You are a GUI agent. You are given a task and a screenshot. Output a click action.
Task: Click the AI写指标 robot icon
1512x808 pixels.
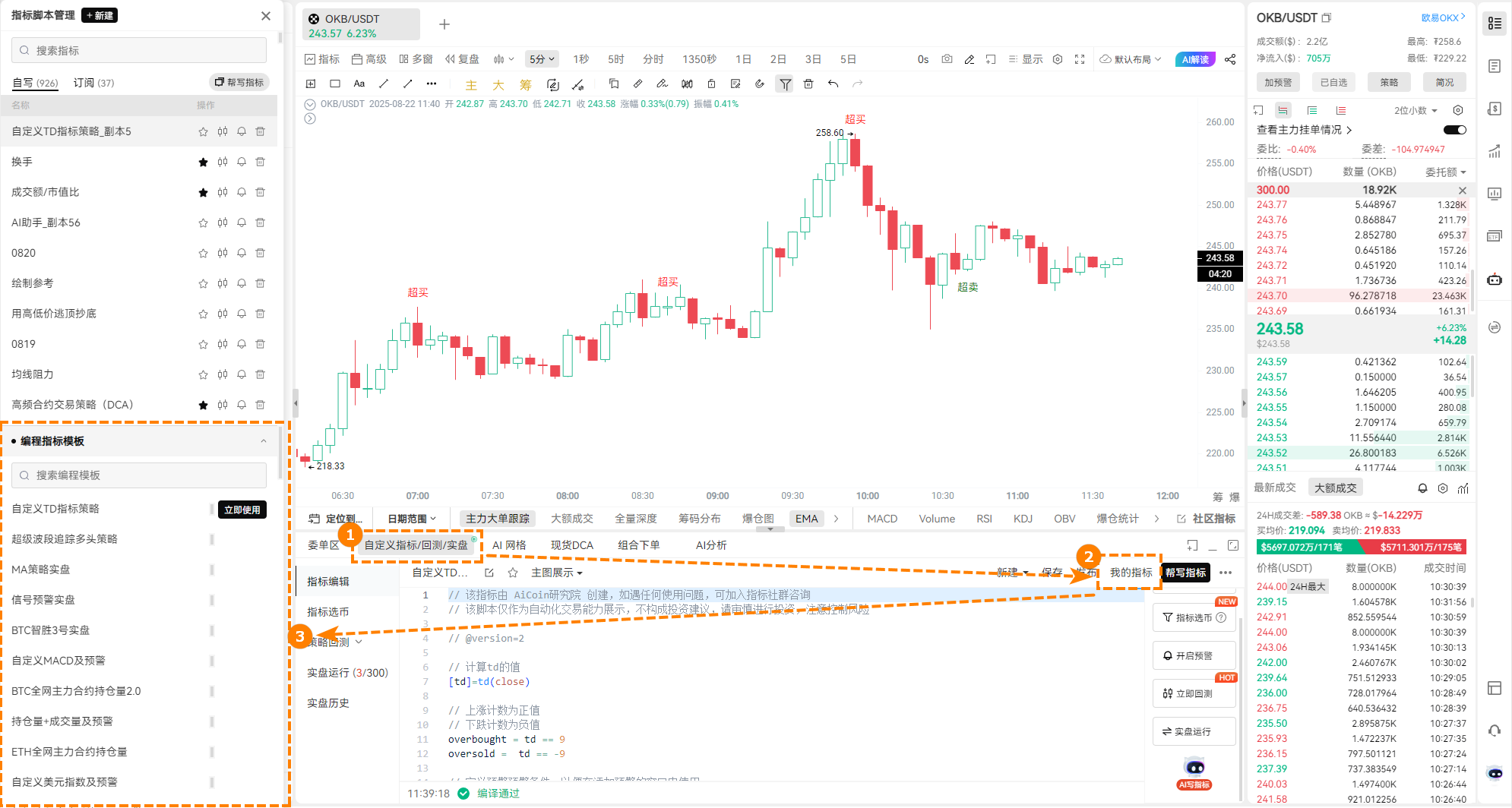click(1194, 773)
